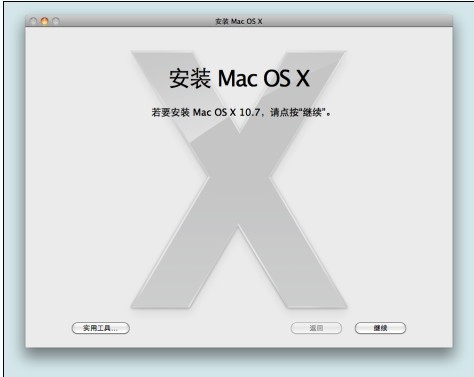Screen dimensions: 474x377
Task: Click the text 若要安装 Mac OS X 10.7
Action: [x=206, y=112]
